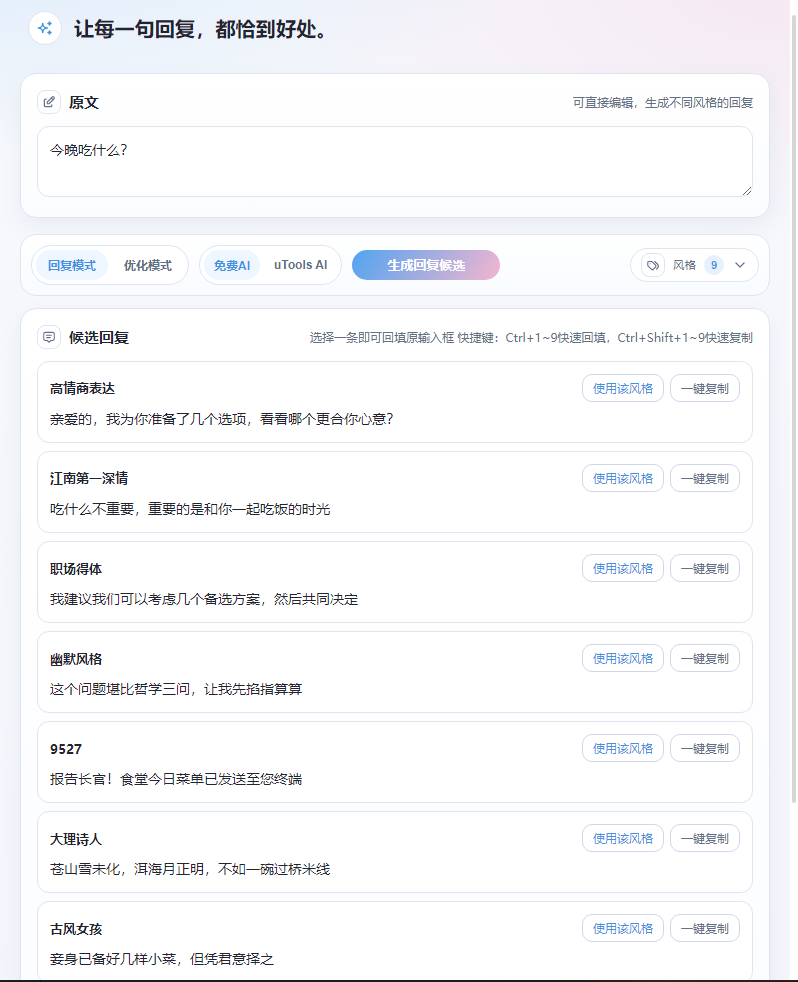Click the tag icon next to 风格
The image size is (798, 982).
(x=652, y=265)
